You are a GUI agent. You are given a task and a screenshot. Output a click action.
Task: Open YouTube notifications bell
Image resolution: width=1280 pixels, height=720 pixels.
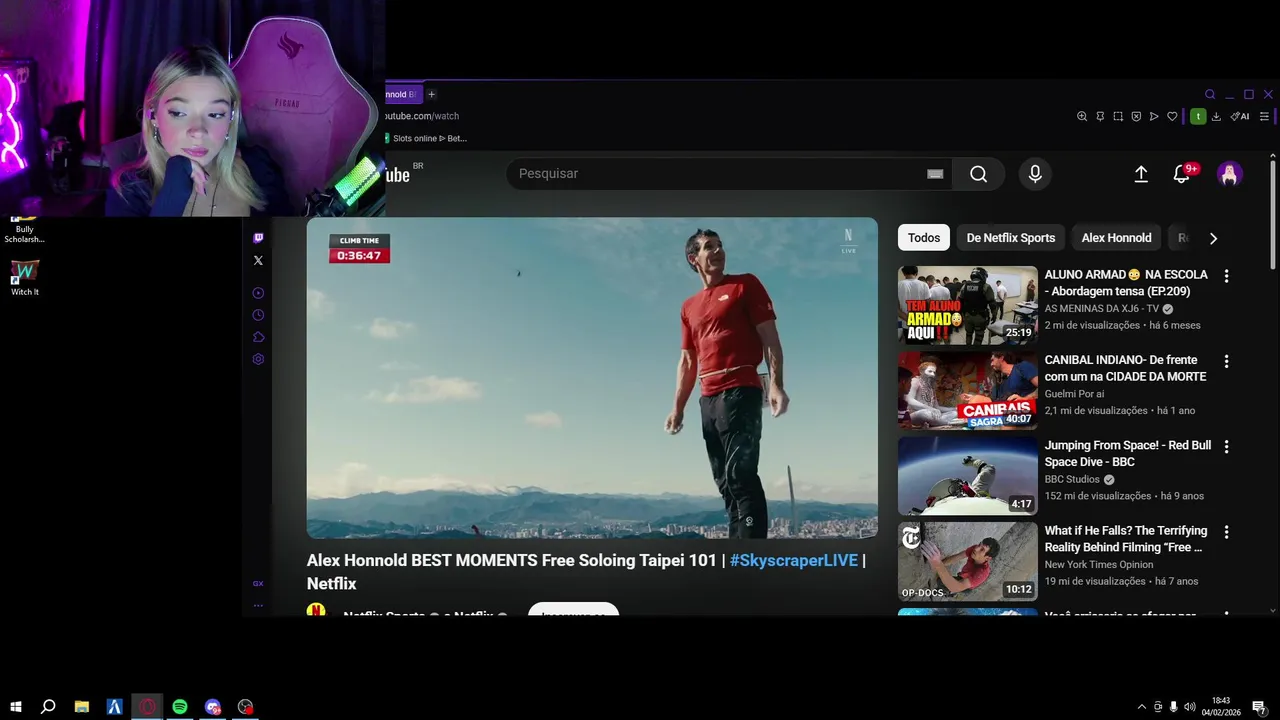point(1181,174)
